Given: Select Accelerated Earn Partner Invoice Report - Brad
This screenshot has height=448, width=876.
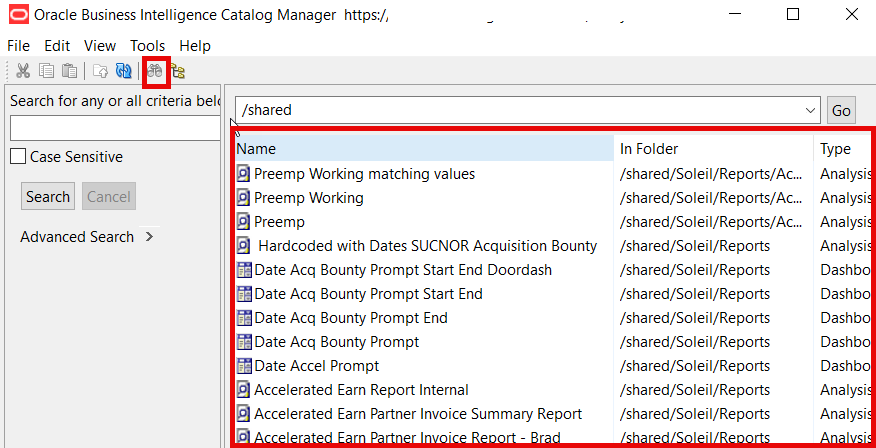Looking at the screenshot, I should click(407, 437).
